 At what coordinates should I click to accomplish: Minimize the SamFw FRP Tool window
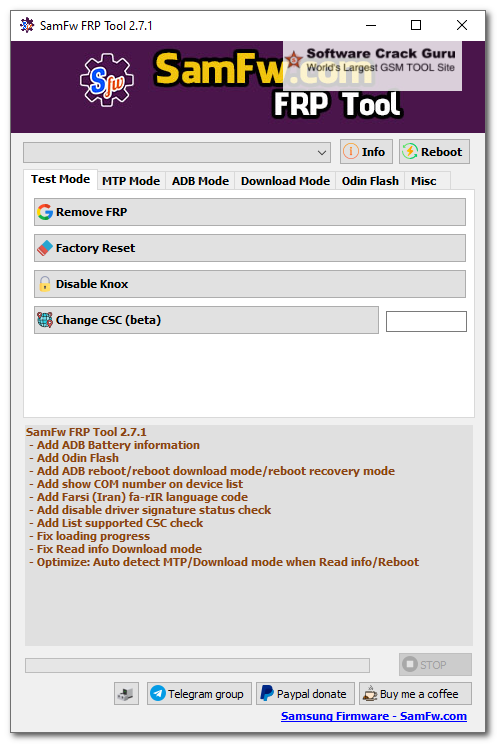(371, 25)
